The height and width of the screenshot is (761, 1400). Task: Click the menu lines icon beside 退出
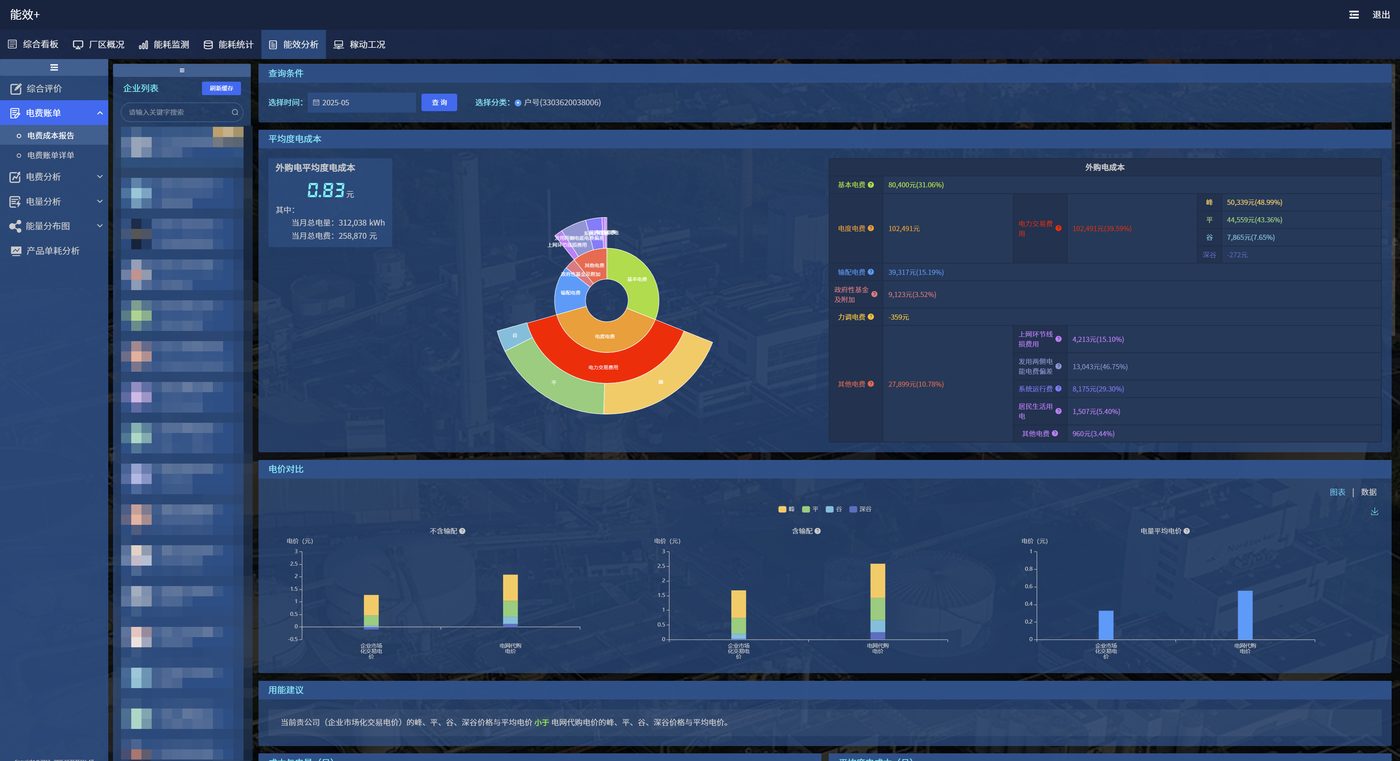click(1353, 15)
